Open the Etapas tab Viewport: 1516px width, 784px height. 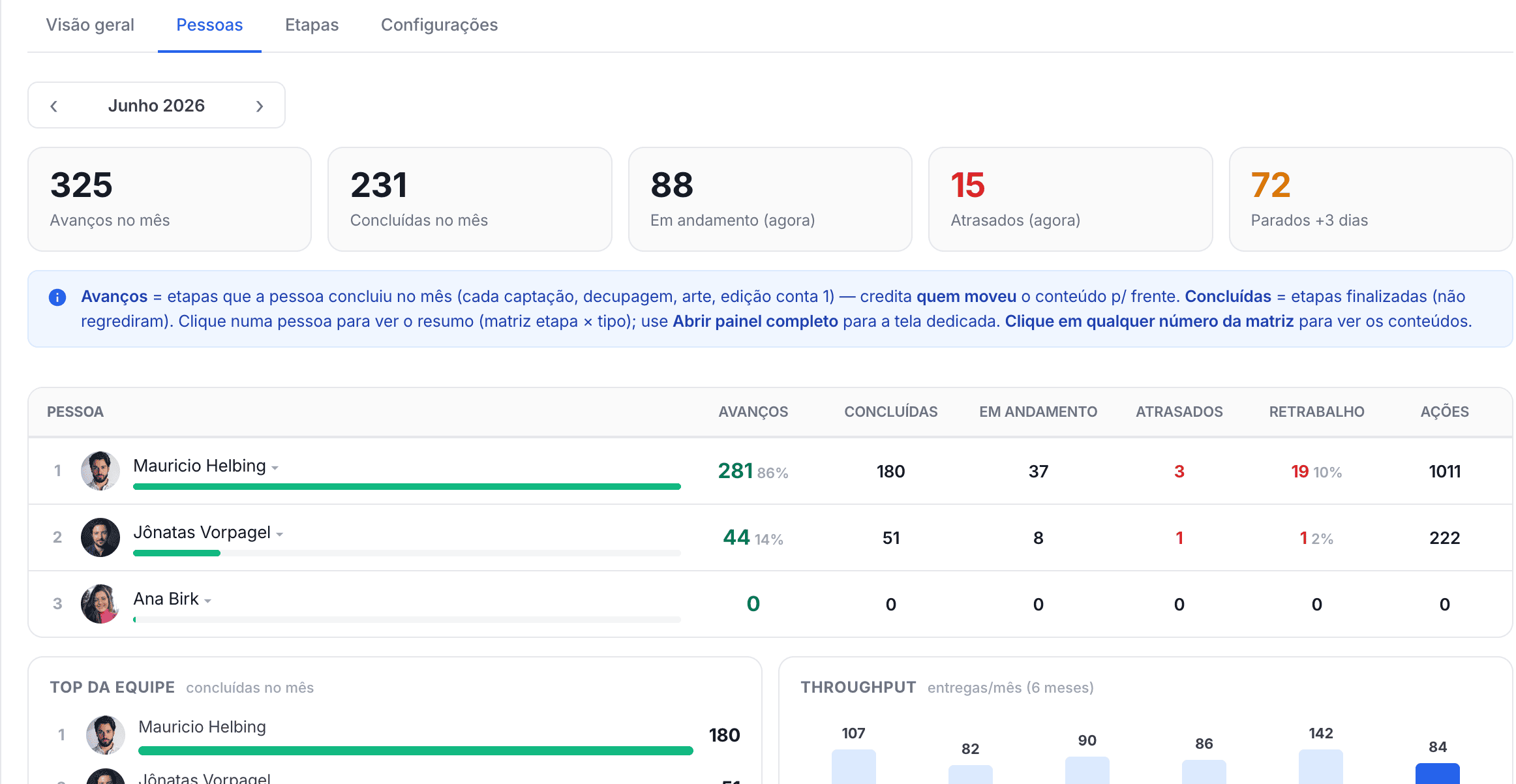312,25
